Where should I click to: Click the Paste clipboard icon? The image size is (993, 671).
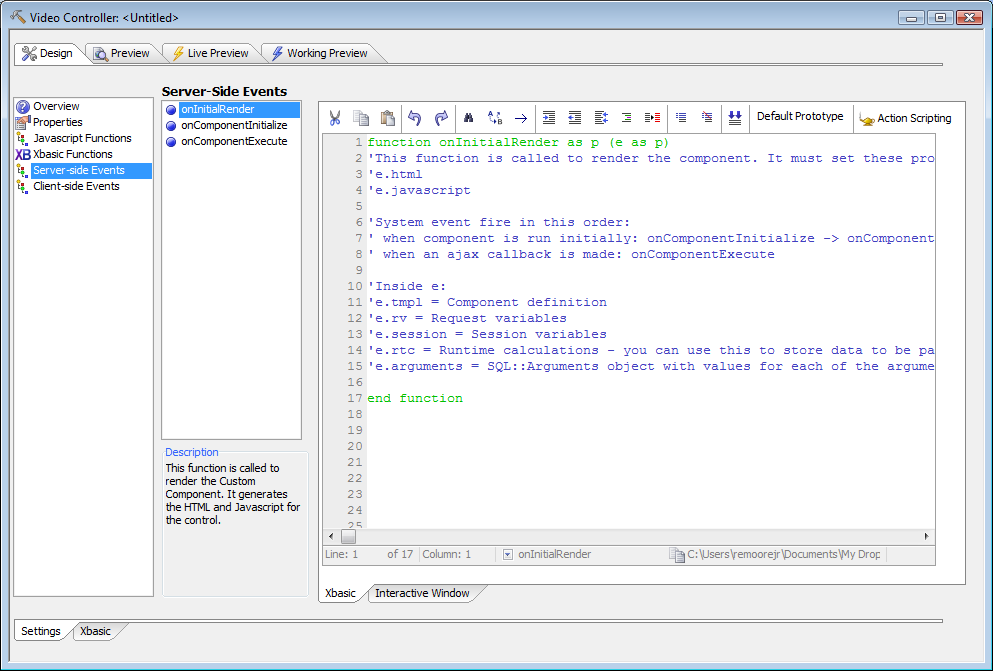pos(388,118)
